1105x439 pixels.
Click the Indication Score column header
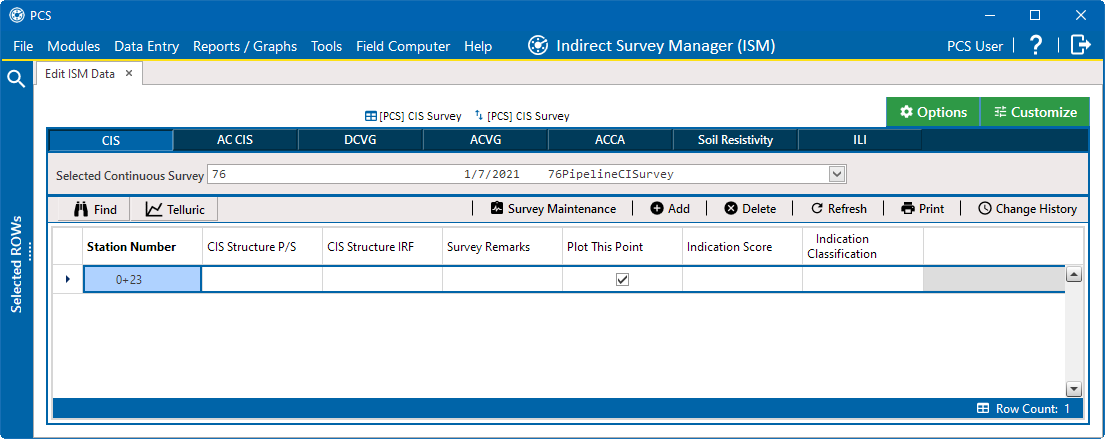click(741, 247)
